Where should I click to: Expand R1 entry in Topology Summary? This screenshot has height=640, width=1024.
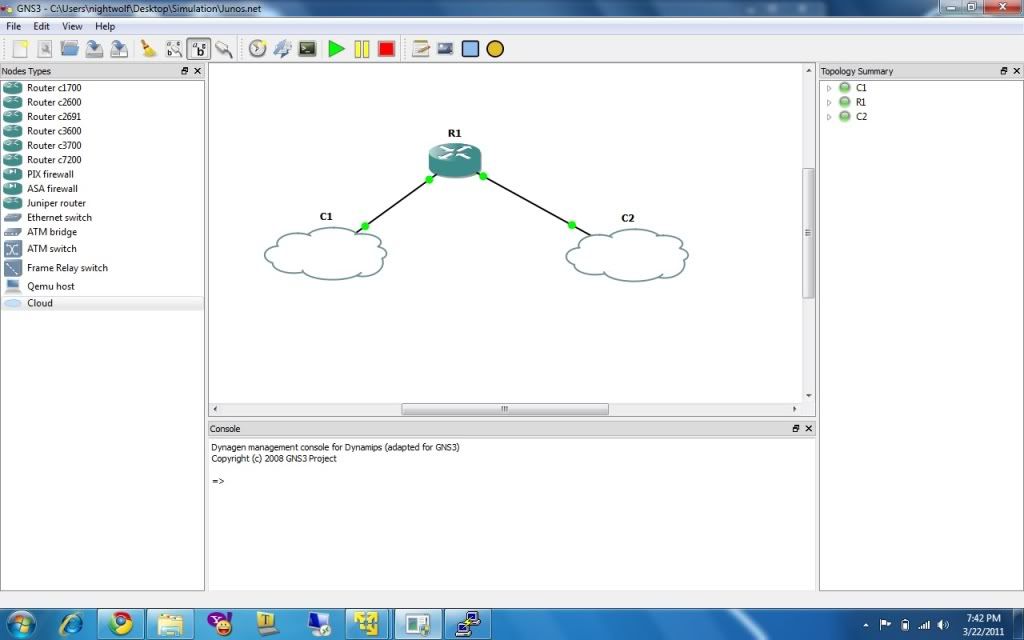[829, 102]
